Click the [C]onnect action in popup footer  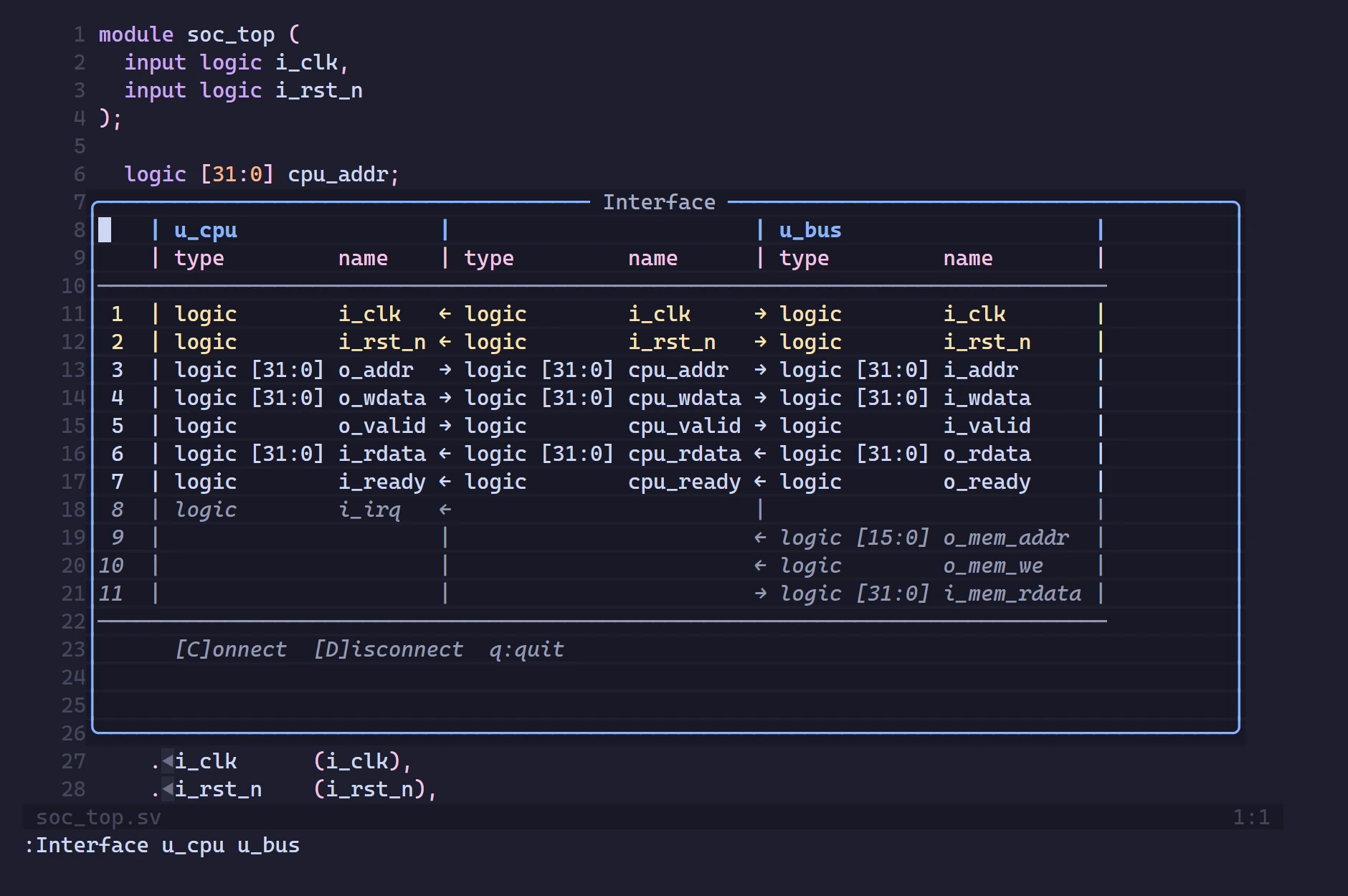click(230, 649)
